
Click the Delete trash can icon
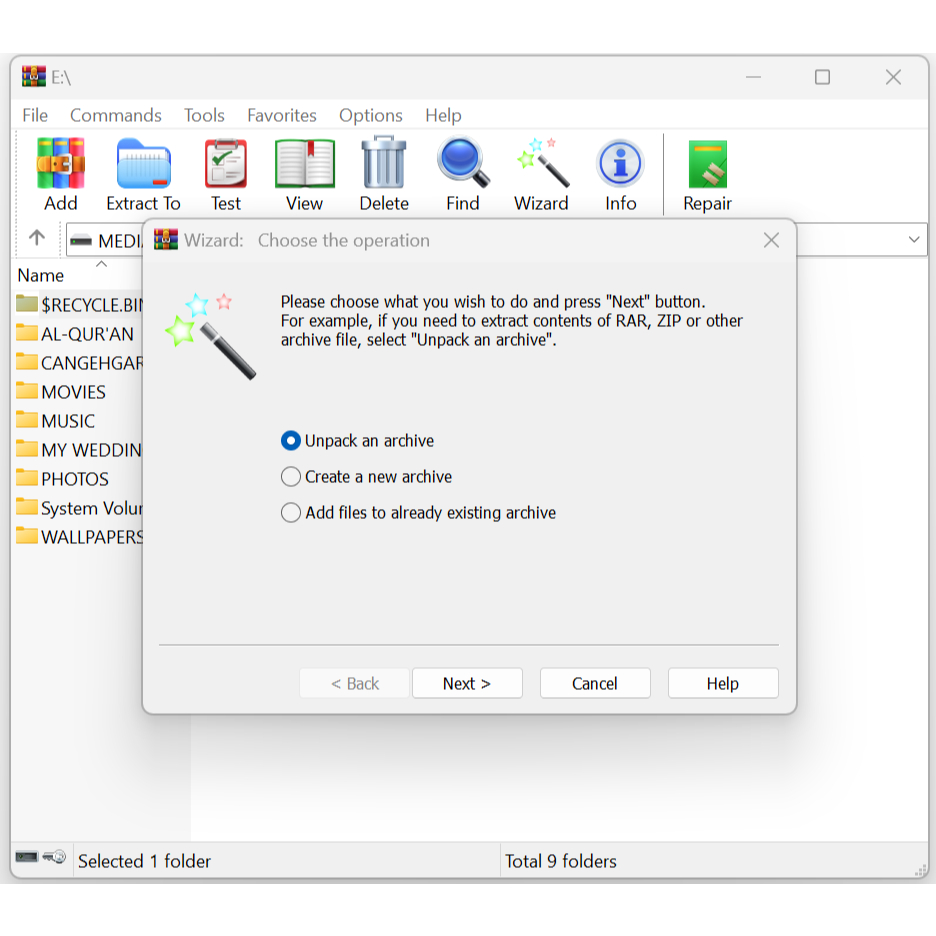tap(384, 162)
